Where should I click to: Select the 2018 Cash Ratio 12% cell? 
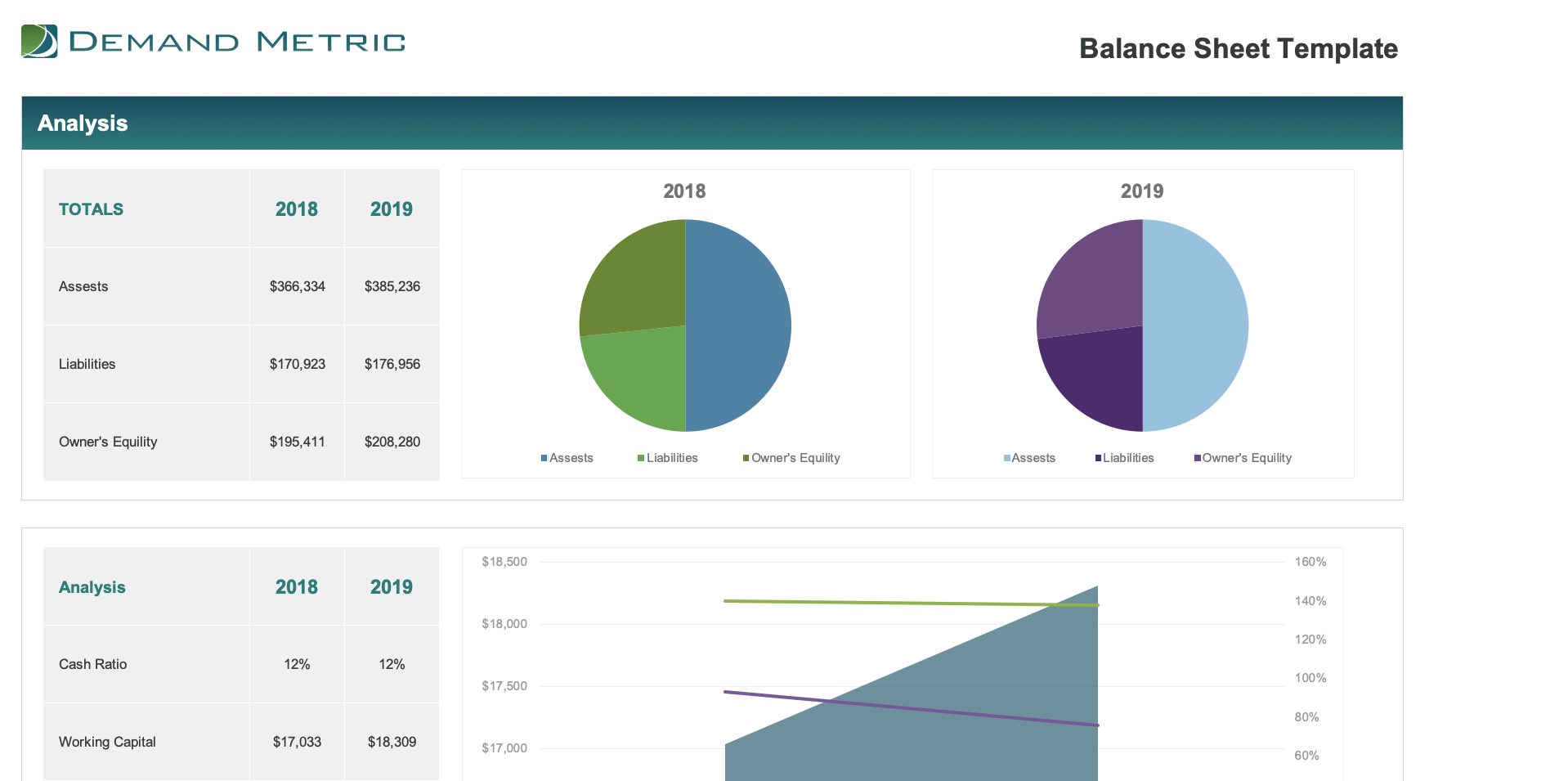coord(297,664)
